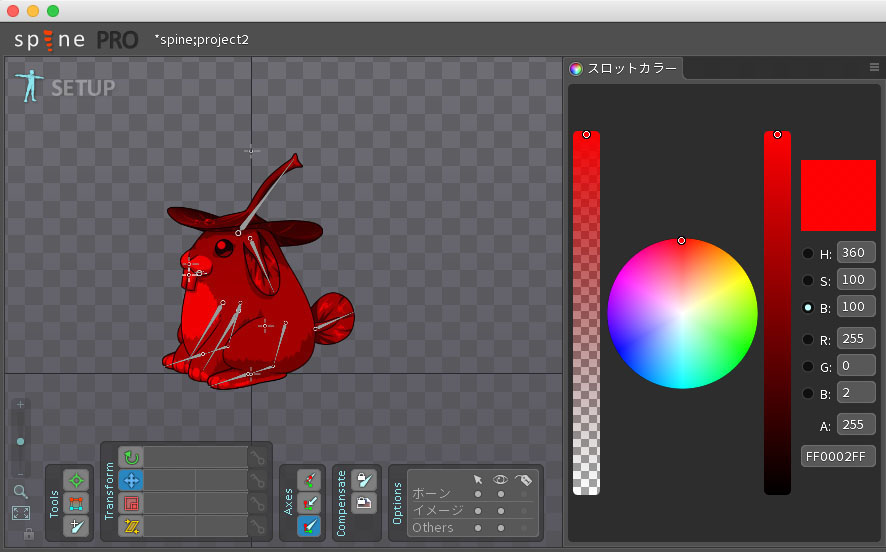Click the blue value field showing 2
This screenshot has height=552, width=886.
click(x=856, y=393)
